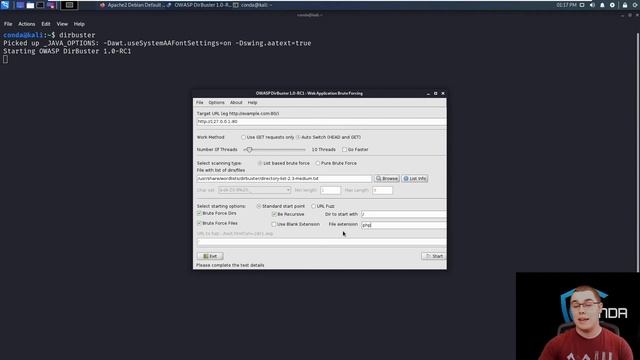Open the DirBuster Options menu

216,102
